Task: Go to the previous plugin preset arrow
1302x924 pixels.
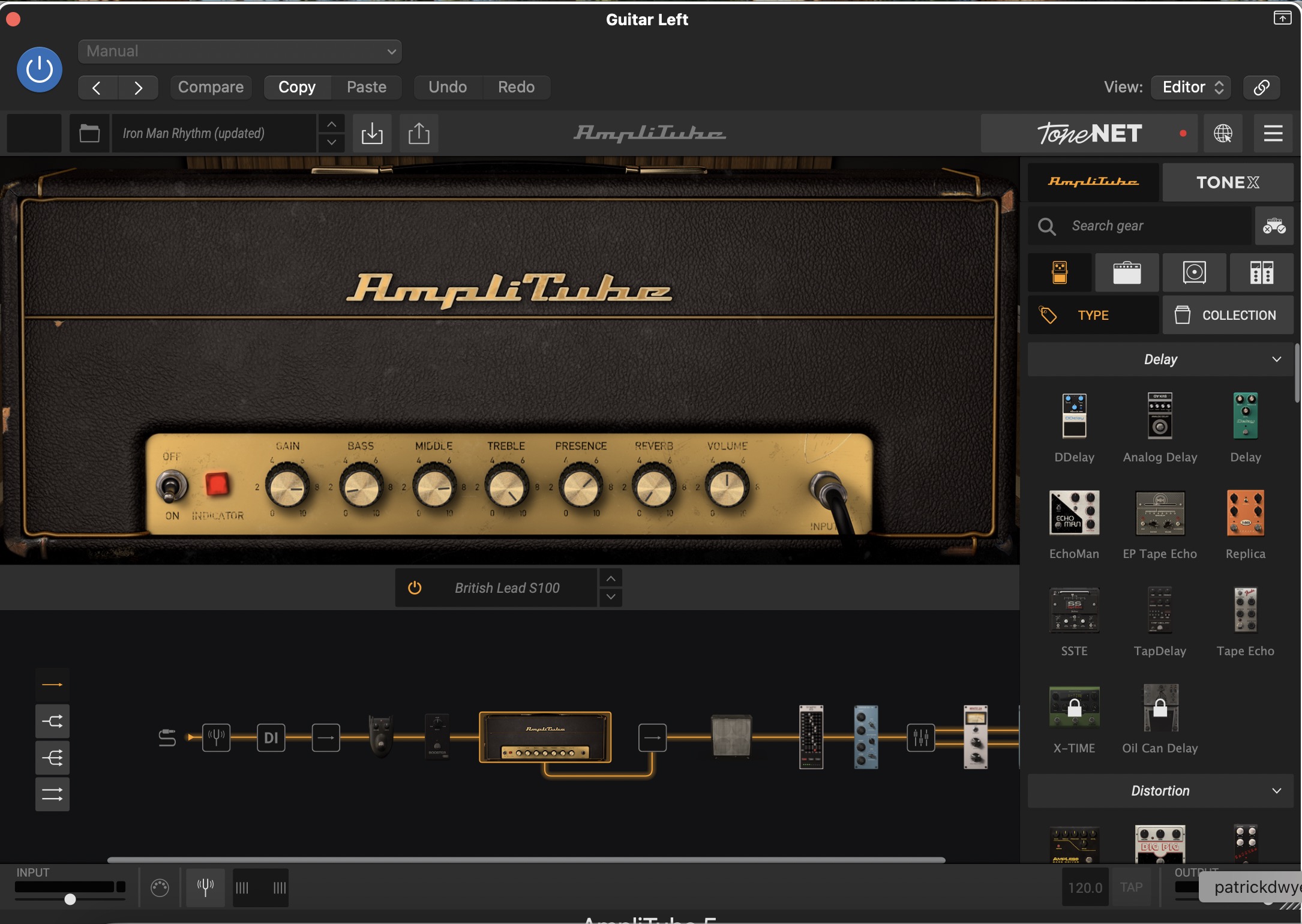Action: pos(98,88)
